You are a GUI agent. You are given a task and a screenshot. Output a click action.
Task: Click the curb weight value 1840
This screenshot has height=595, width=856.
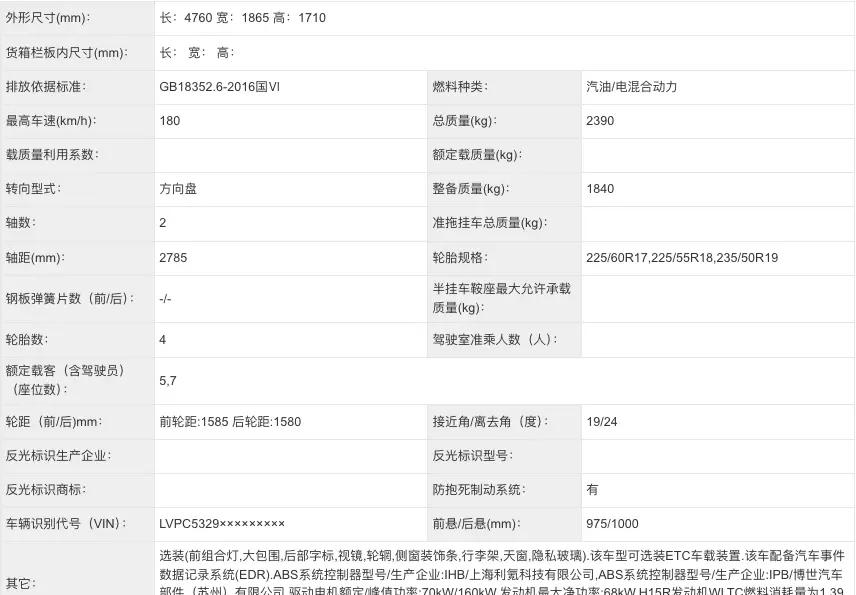tap(600, 189)
